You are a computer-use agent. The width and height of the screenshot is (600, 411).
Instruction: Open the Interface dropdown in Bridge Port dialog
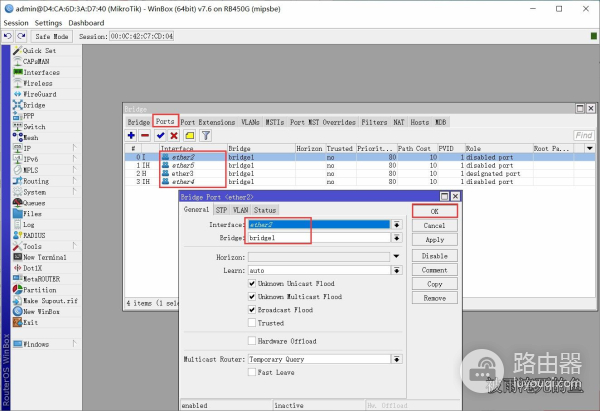coord(397,226)
